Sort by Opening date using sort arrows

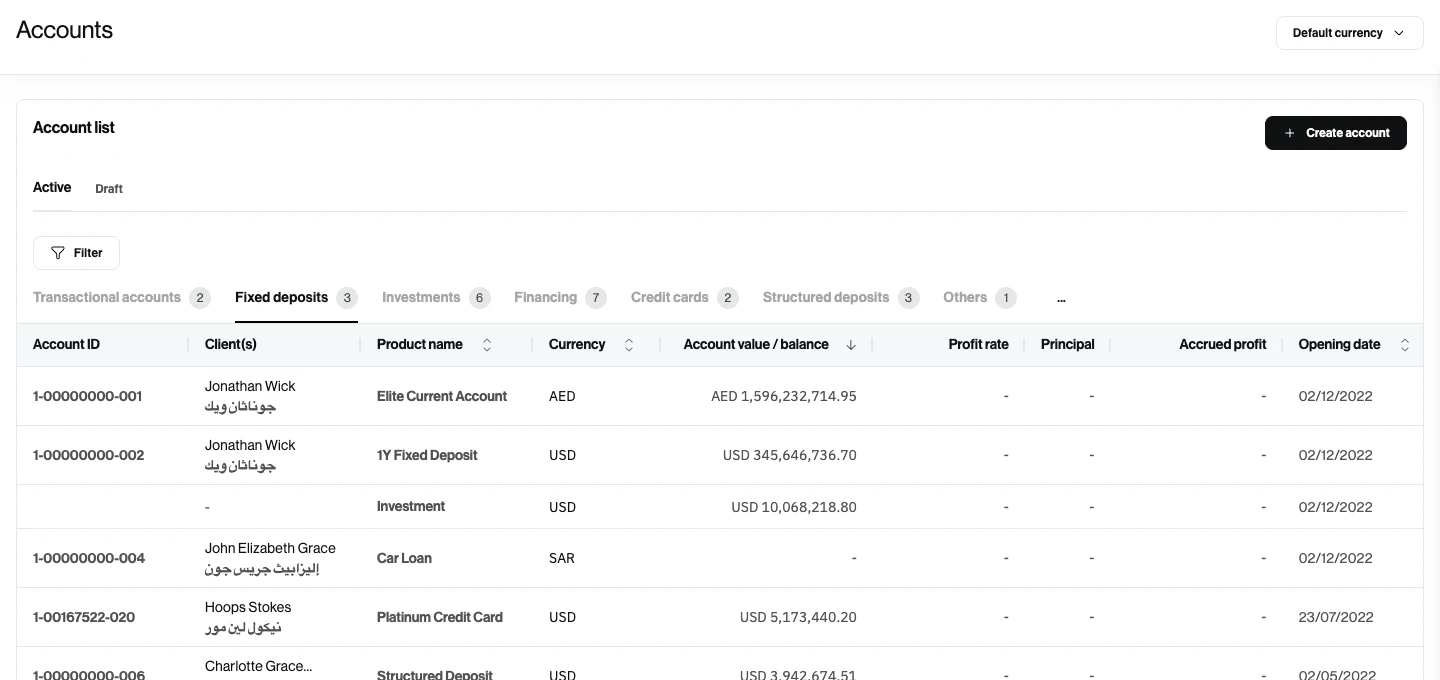coord(1405,345)
